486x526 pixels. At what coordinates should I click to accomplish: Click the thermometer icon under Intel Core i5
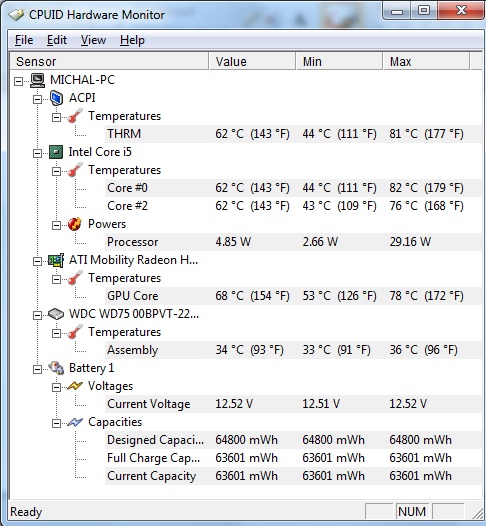point(75,170)
